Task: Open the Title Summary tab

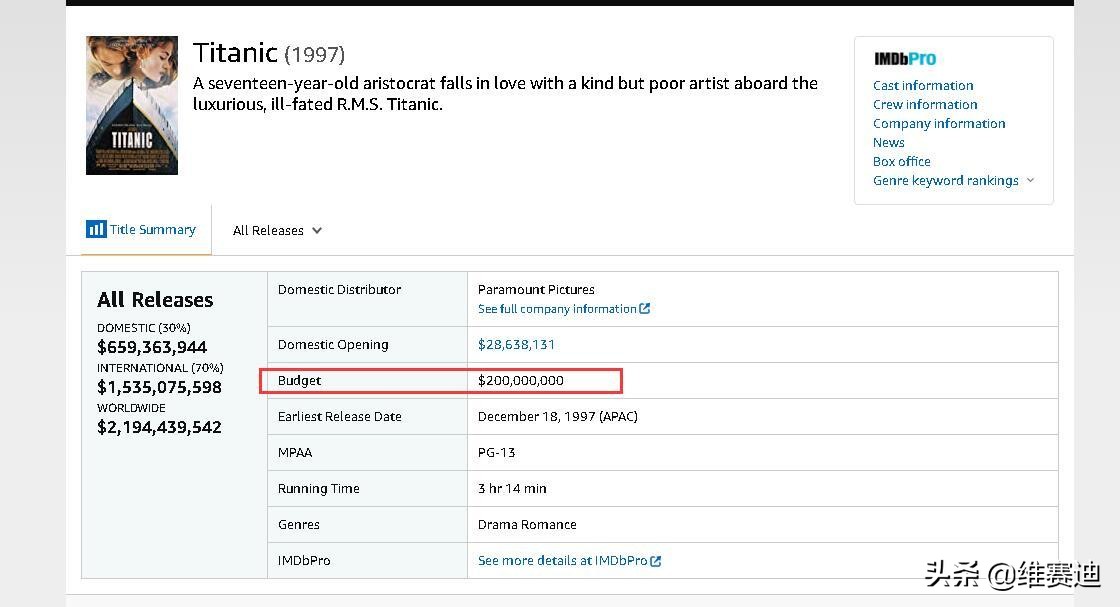Action: (x=152, y=229)
